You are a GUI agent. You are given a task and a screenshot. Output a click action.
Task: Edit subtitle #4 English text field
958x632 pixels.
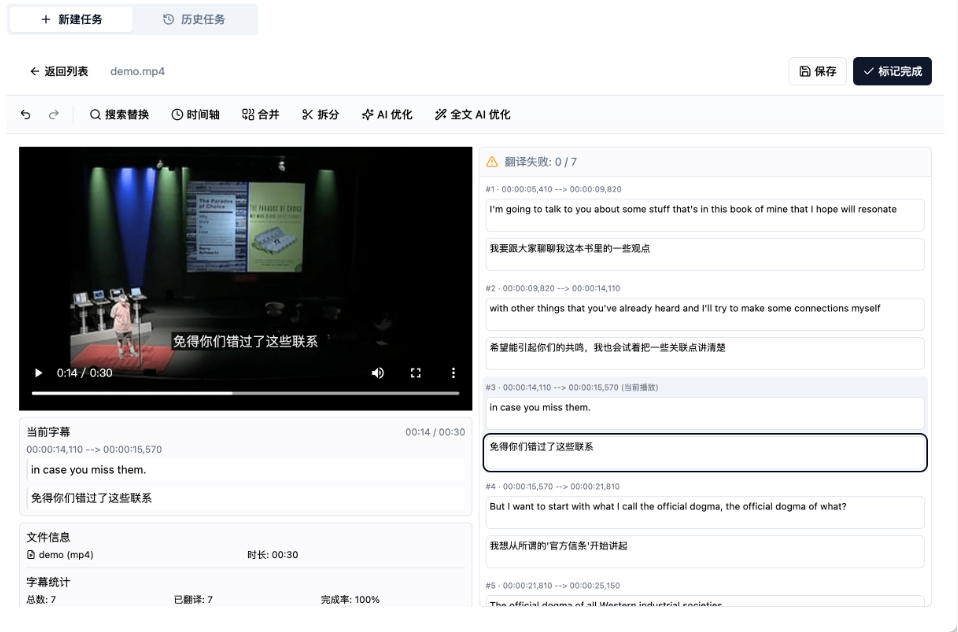point(704,512)
